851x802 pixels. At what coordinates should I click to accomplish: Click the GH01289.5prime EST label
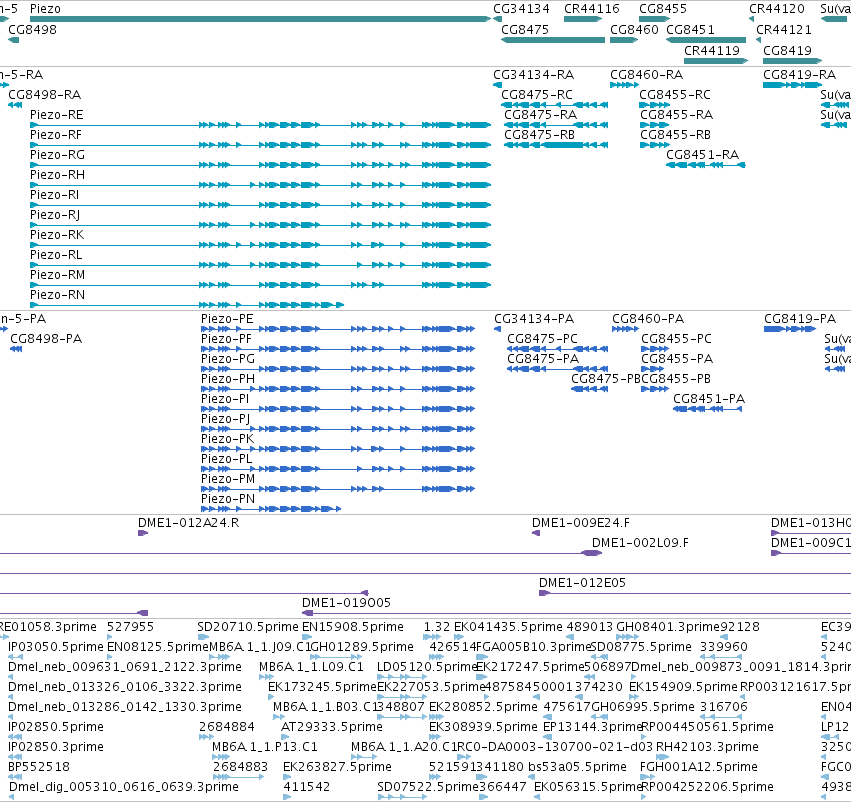point(362,647)
